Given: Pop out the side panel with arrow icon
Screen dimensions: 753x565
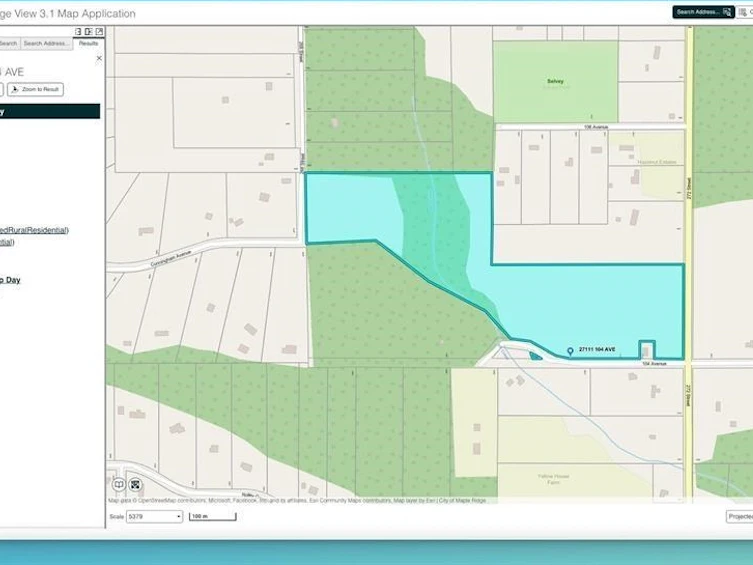Looking at the screenshot, I should (99, 31).
